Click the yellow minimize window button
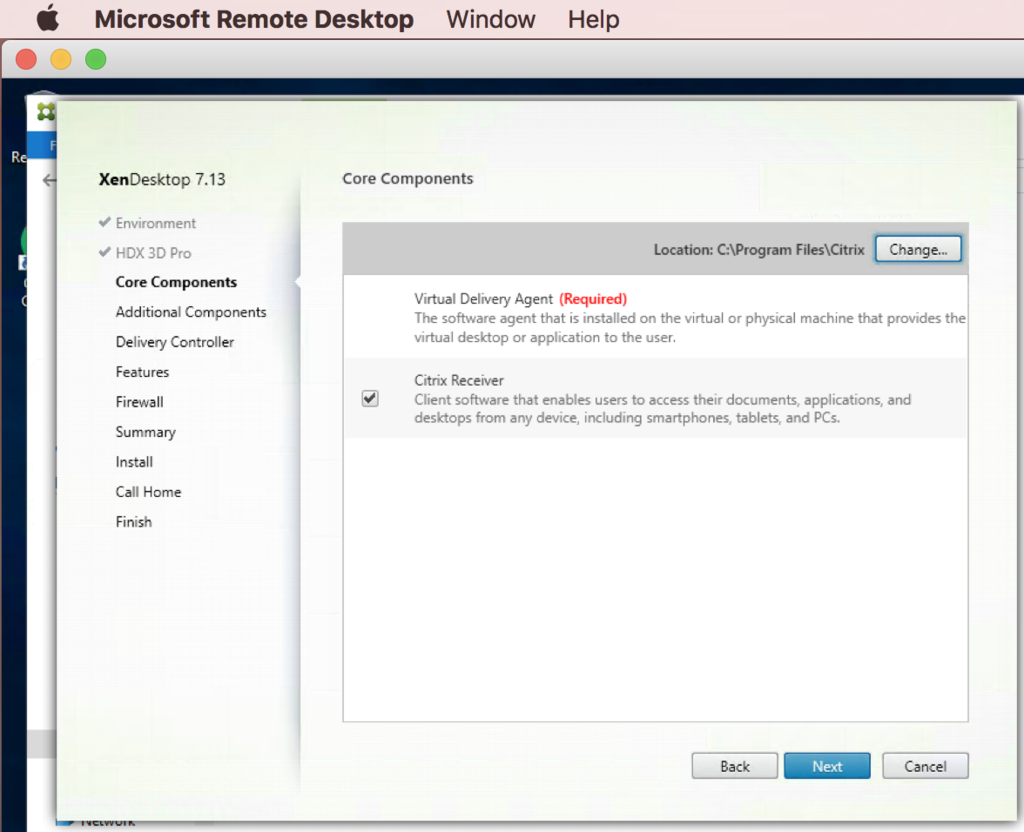Image resolution: width=1024 pixels, height=832 pixels. [x=61, y=59]
